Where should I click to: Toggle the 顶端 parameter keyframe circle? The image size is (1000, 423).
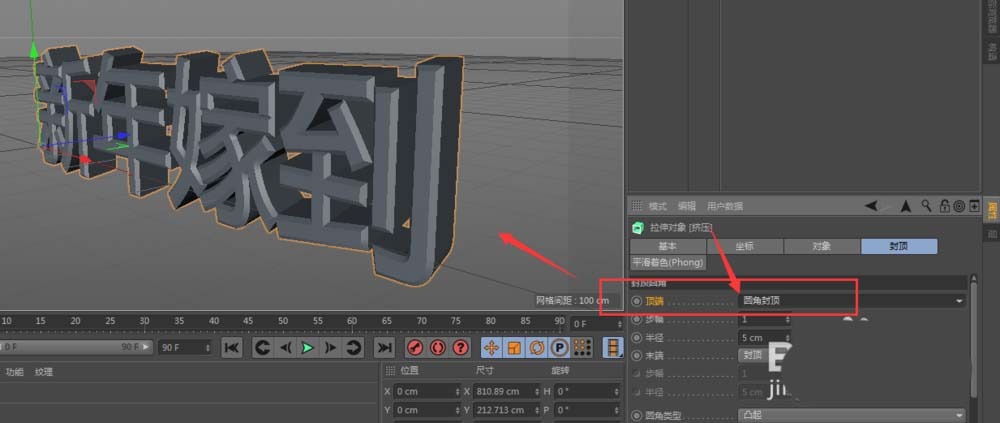[636, 300]
